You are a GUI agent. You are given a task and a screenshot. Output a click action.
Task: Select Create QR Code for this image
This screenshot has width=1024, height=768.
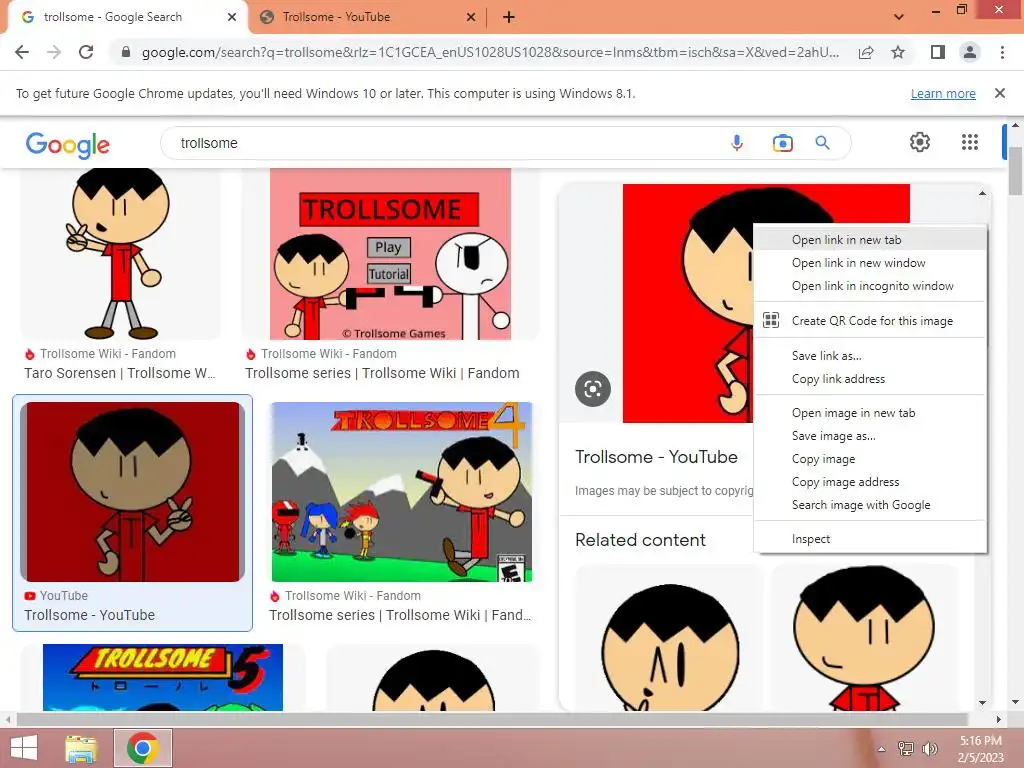coord(870,321)
